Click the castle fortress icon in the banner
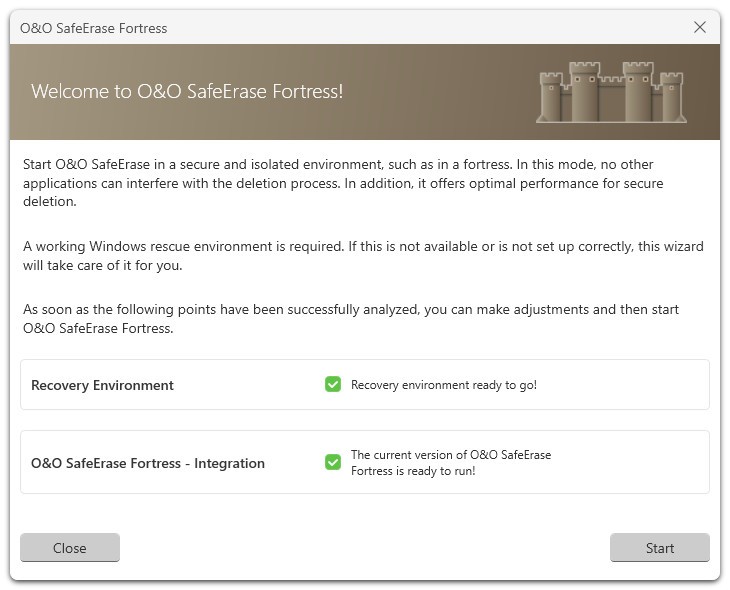Image resolution: width=730 pixels, height=590 pixels. click(x=611, y=92)
